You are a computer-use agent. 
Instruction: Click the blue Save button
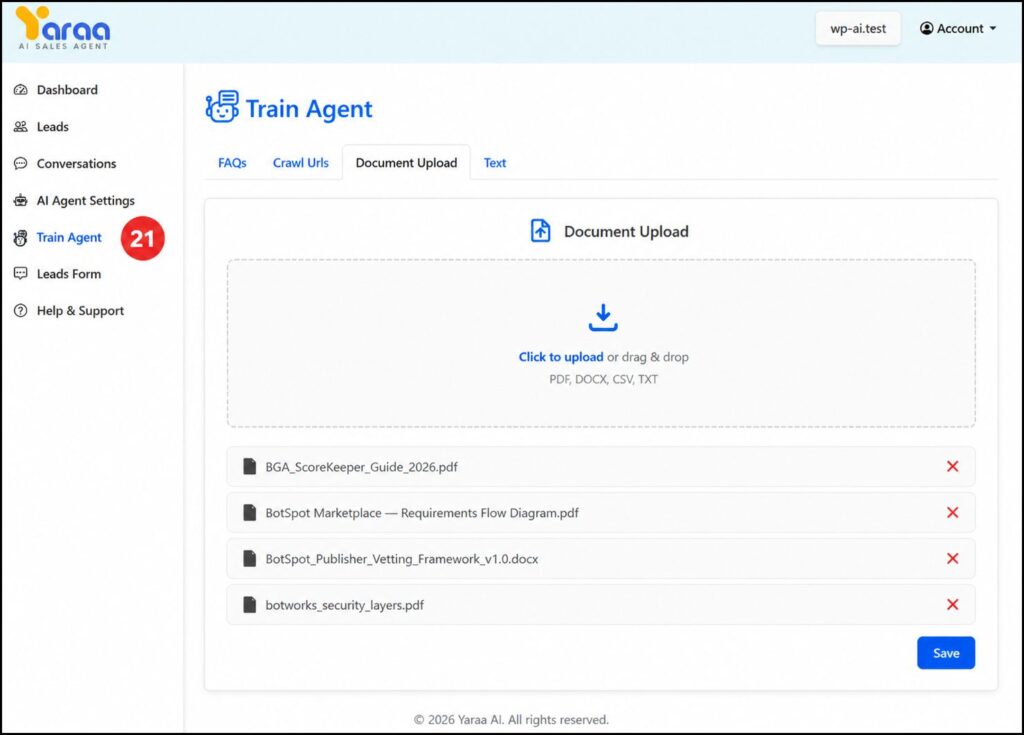point(946,653)
